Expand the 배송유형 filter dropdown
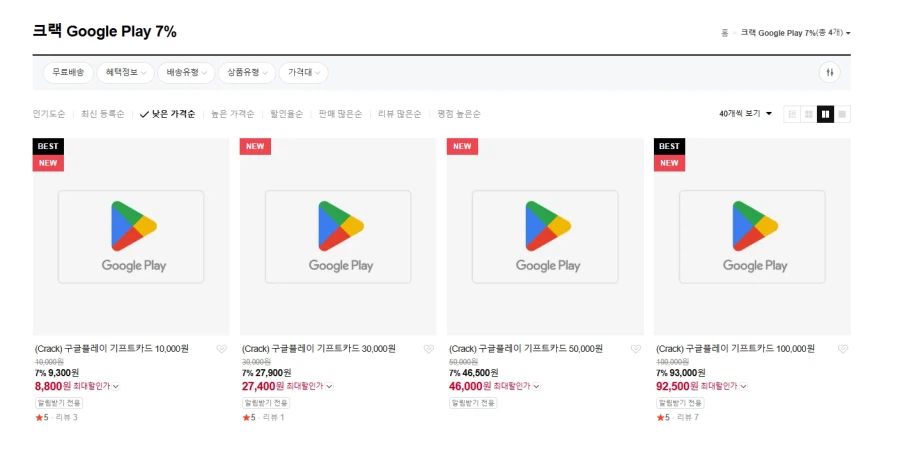This screenshot has width=900, height=451. (187, 72)
